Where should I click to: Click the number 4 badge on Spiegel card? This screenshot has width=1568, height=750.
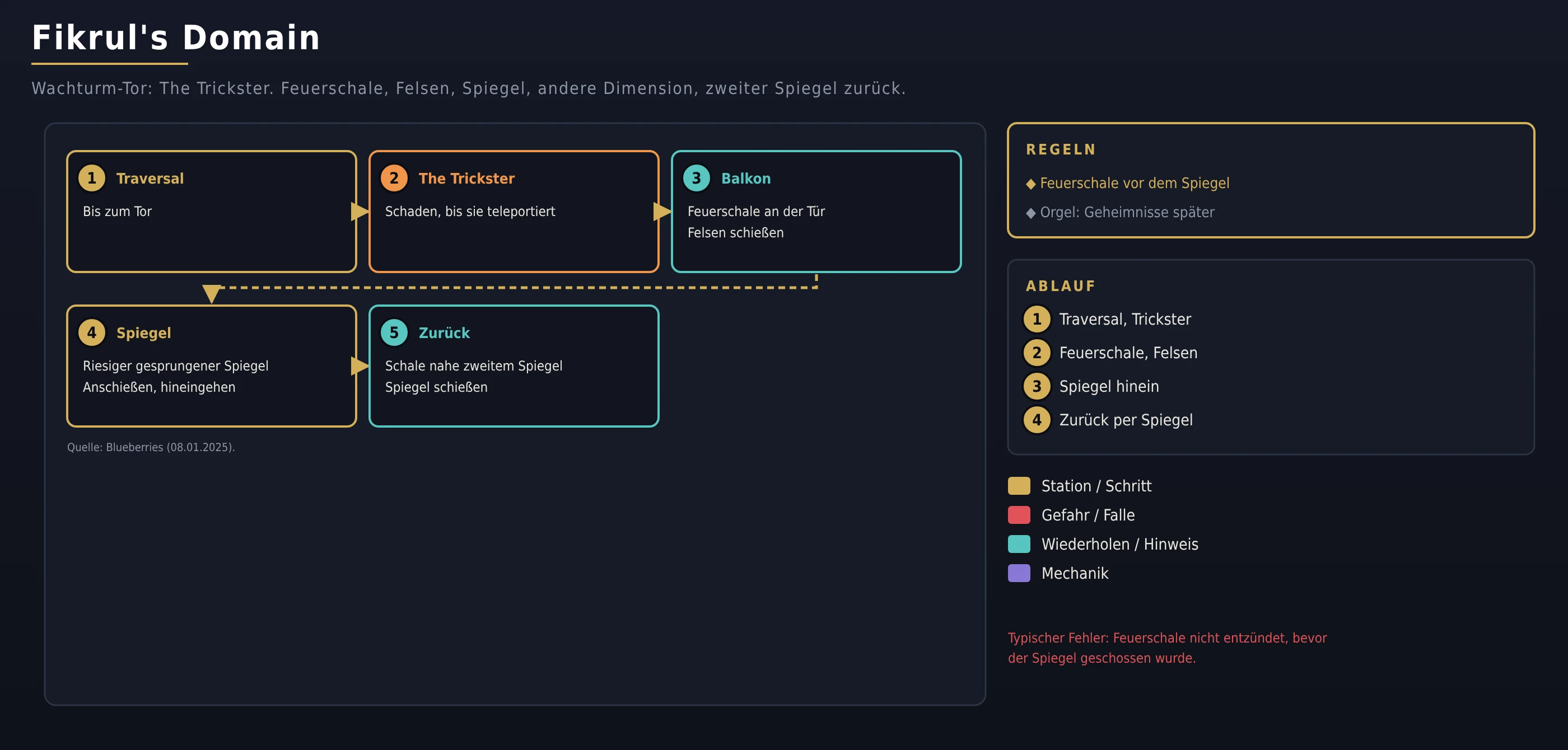pyautogui.click(x=92, y=332)
